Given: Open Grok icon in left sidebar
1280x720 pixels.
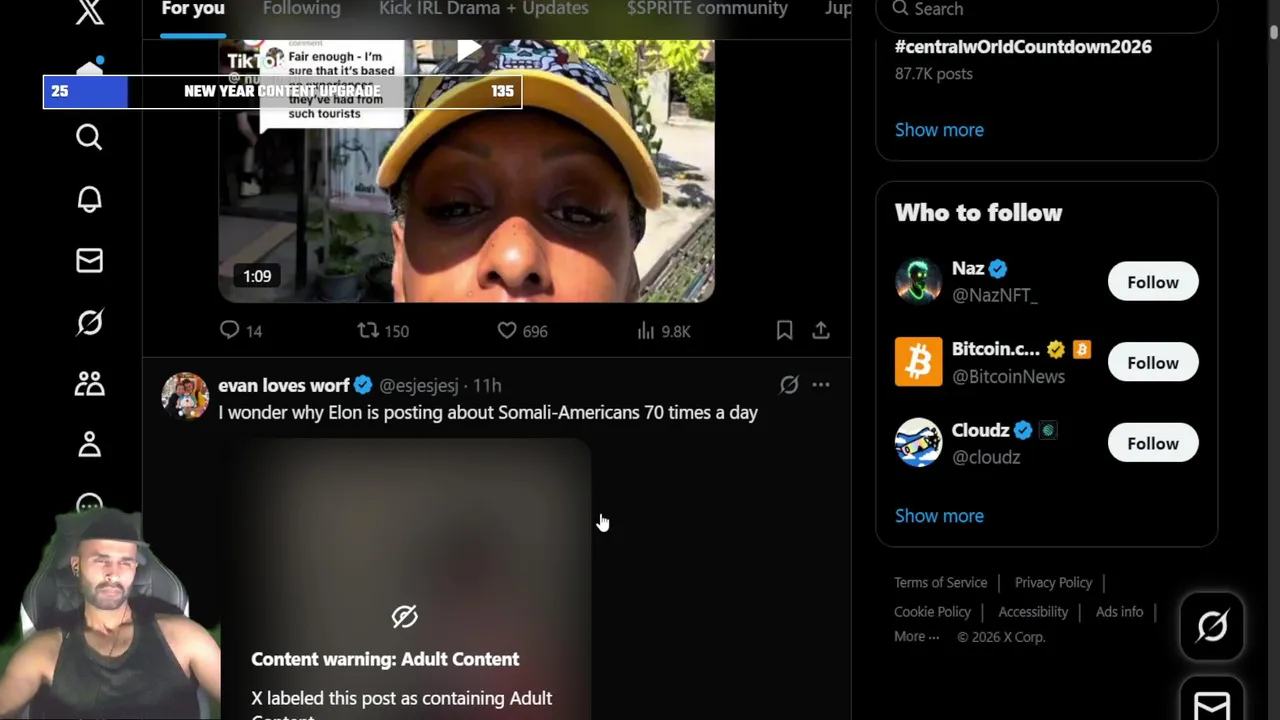Looking at the screenshot, I should coord(89,323).
